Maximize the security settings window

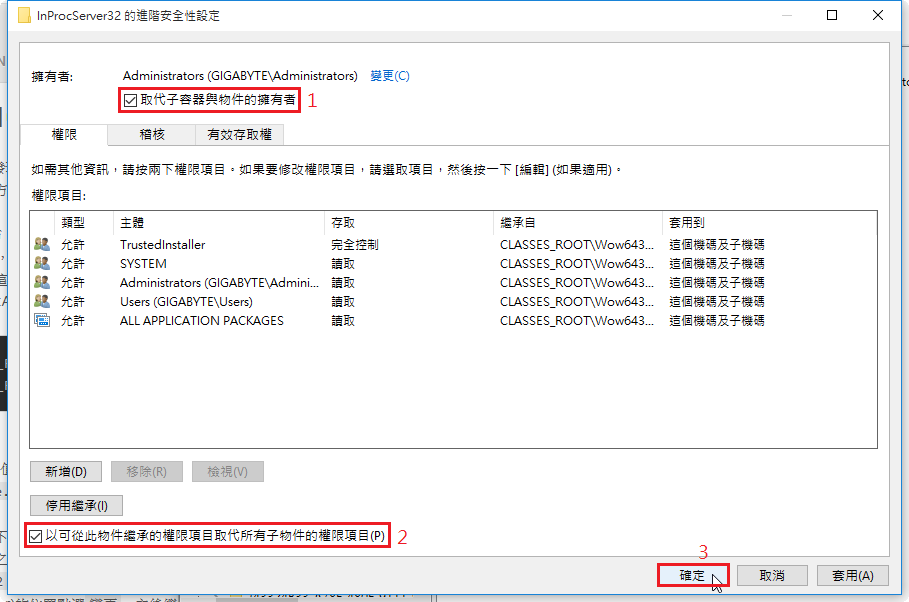[831, 16]
